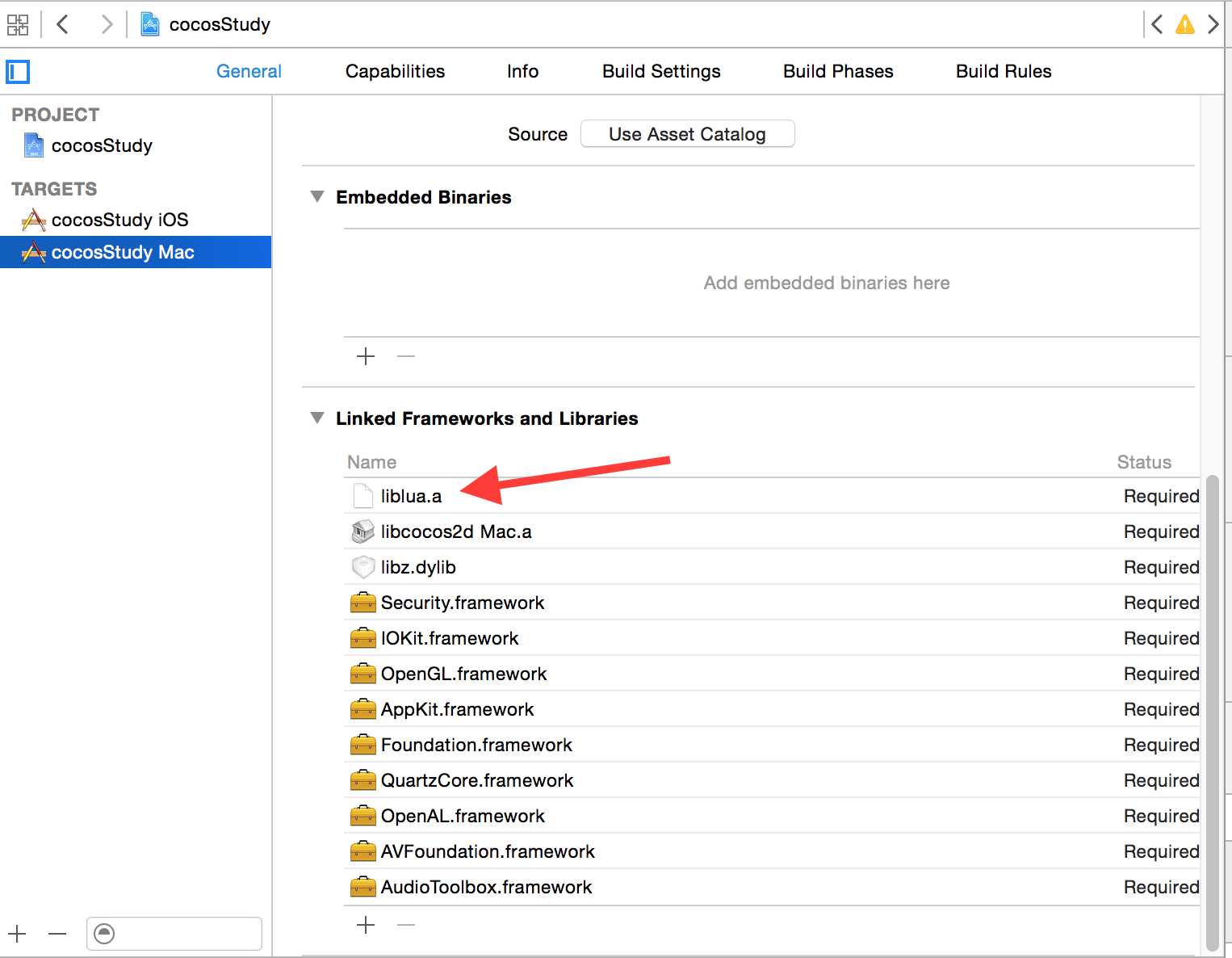The image size is (1232, 958).
Task: Select the liblua.a library row
Action: tap(772, 496)
